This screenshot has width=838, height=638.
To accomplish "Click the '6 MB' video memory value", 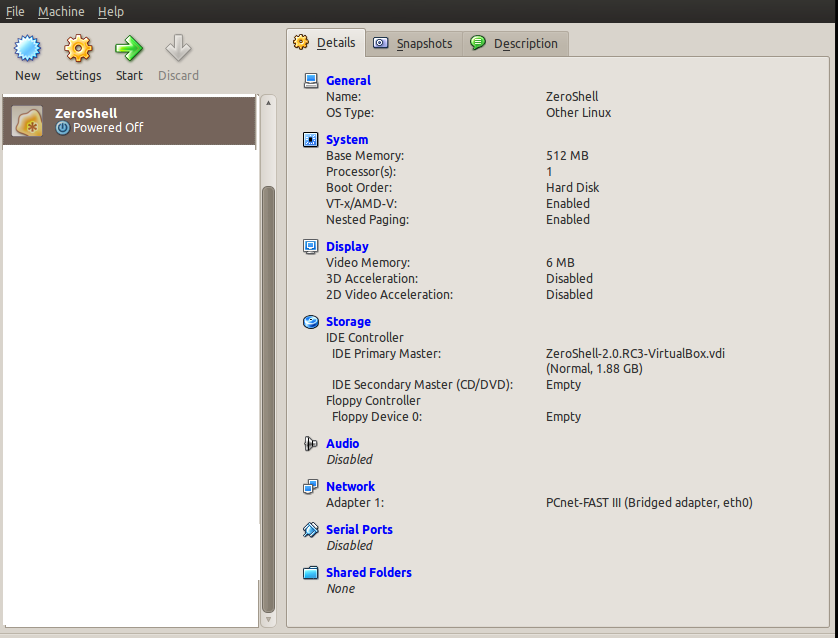I will [560, 262].
